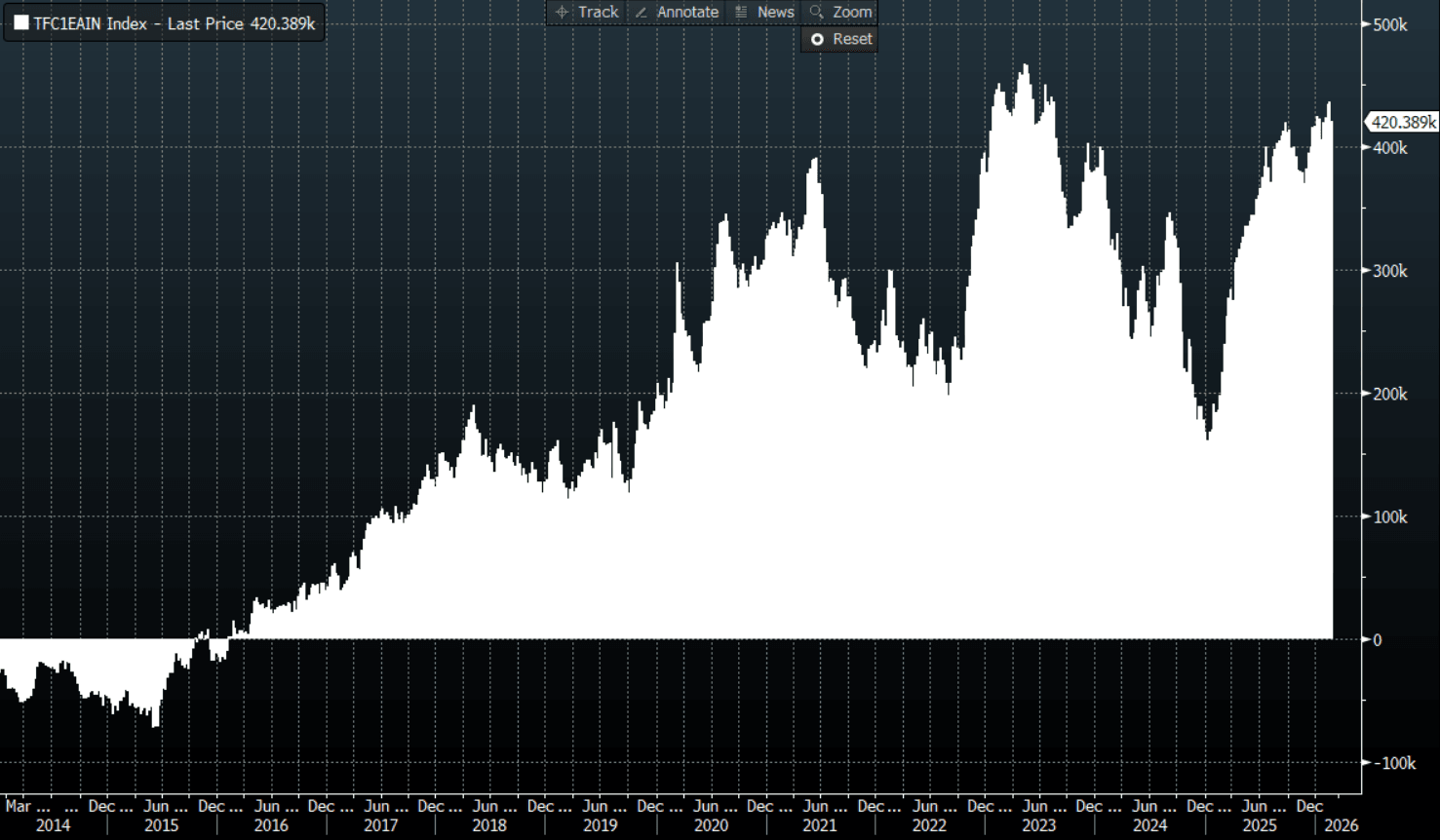
Task: Click the News list icon
Action: pos(741,12)
